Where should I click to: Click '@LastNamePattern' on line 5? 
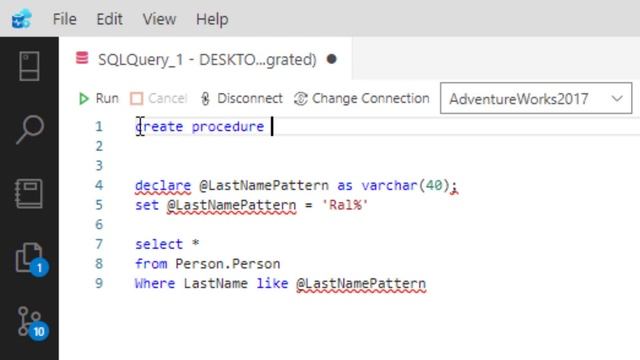tap(231, 205)
